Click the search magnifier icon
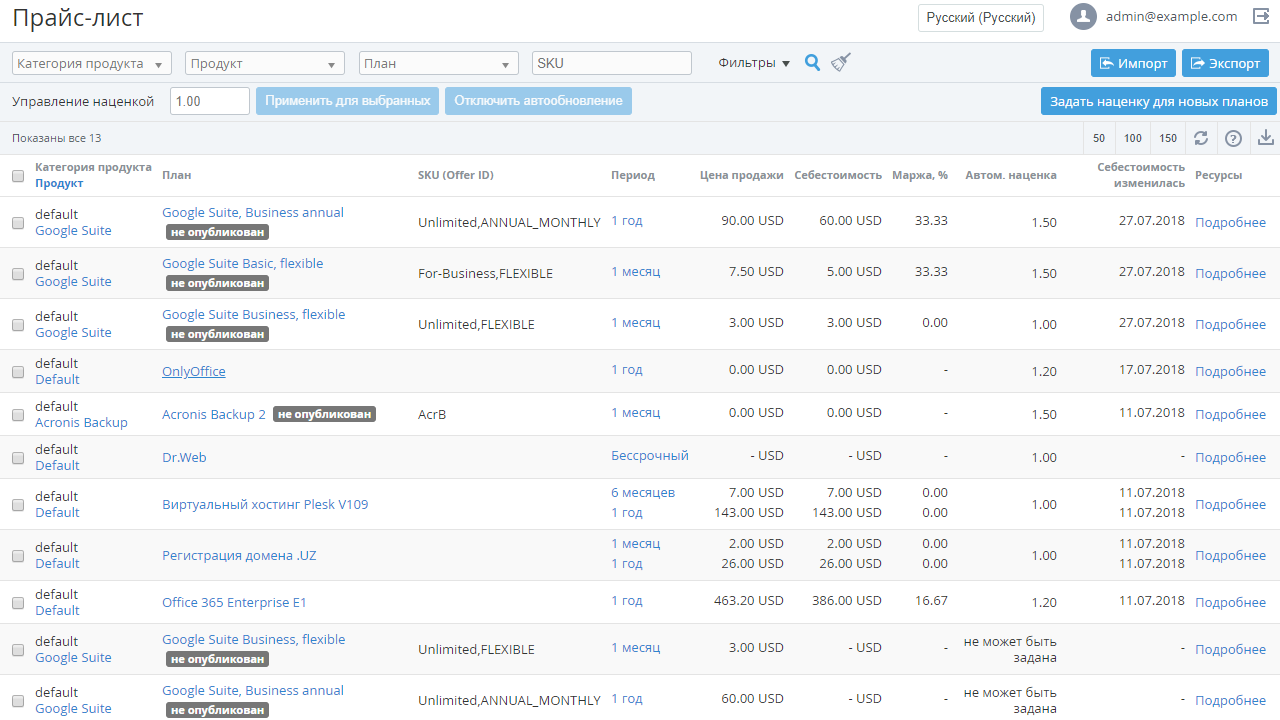This screenshot has height=720, width=1280. (812, 63)
